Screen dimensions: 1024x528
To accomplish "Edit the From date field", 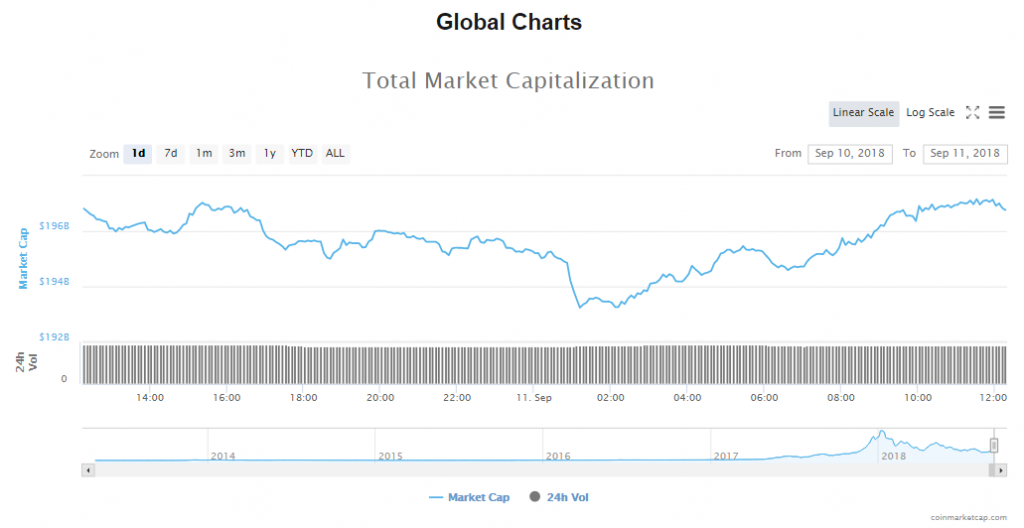I will coord(849,154).
